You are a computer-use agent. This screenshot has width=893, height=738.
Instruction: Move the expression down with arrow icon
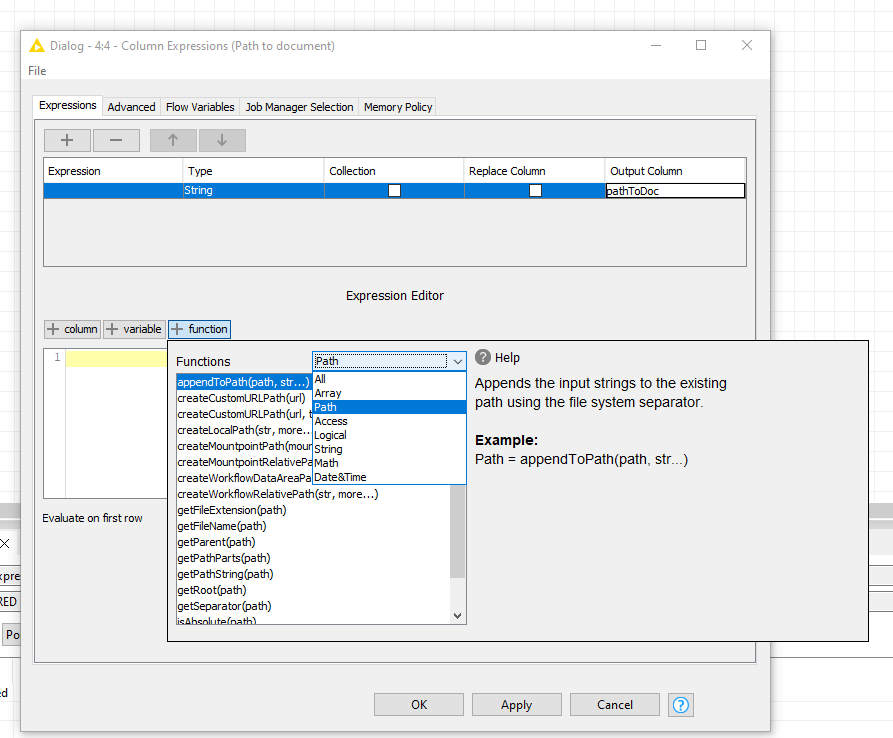222,140
